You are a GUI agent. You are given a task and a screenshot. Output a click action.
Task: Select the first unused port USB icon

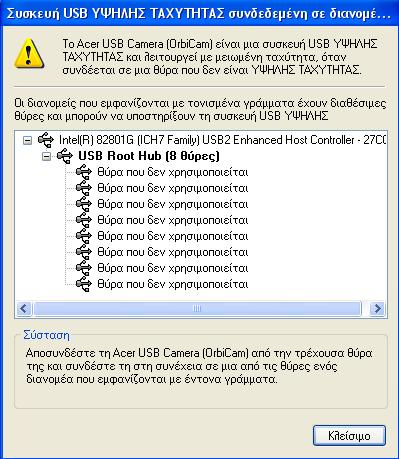[83, 172]
